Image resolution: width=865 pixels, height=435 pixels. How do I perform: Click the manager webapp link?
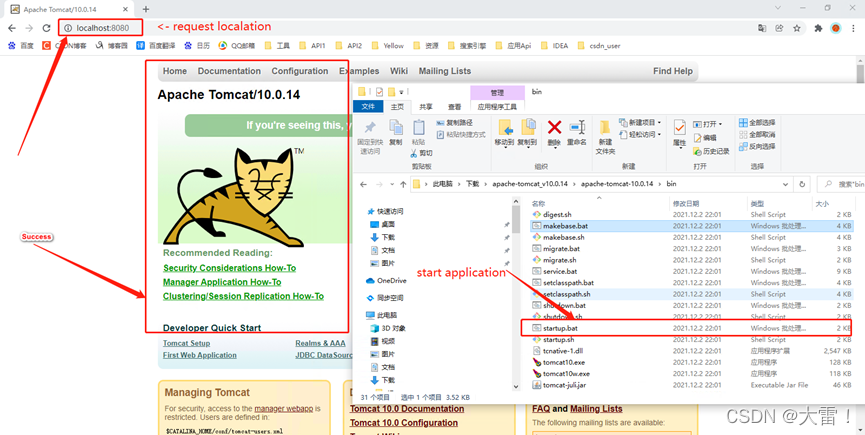[x=284, y=409]
